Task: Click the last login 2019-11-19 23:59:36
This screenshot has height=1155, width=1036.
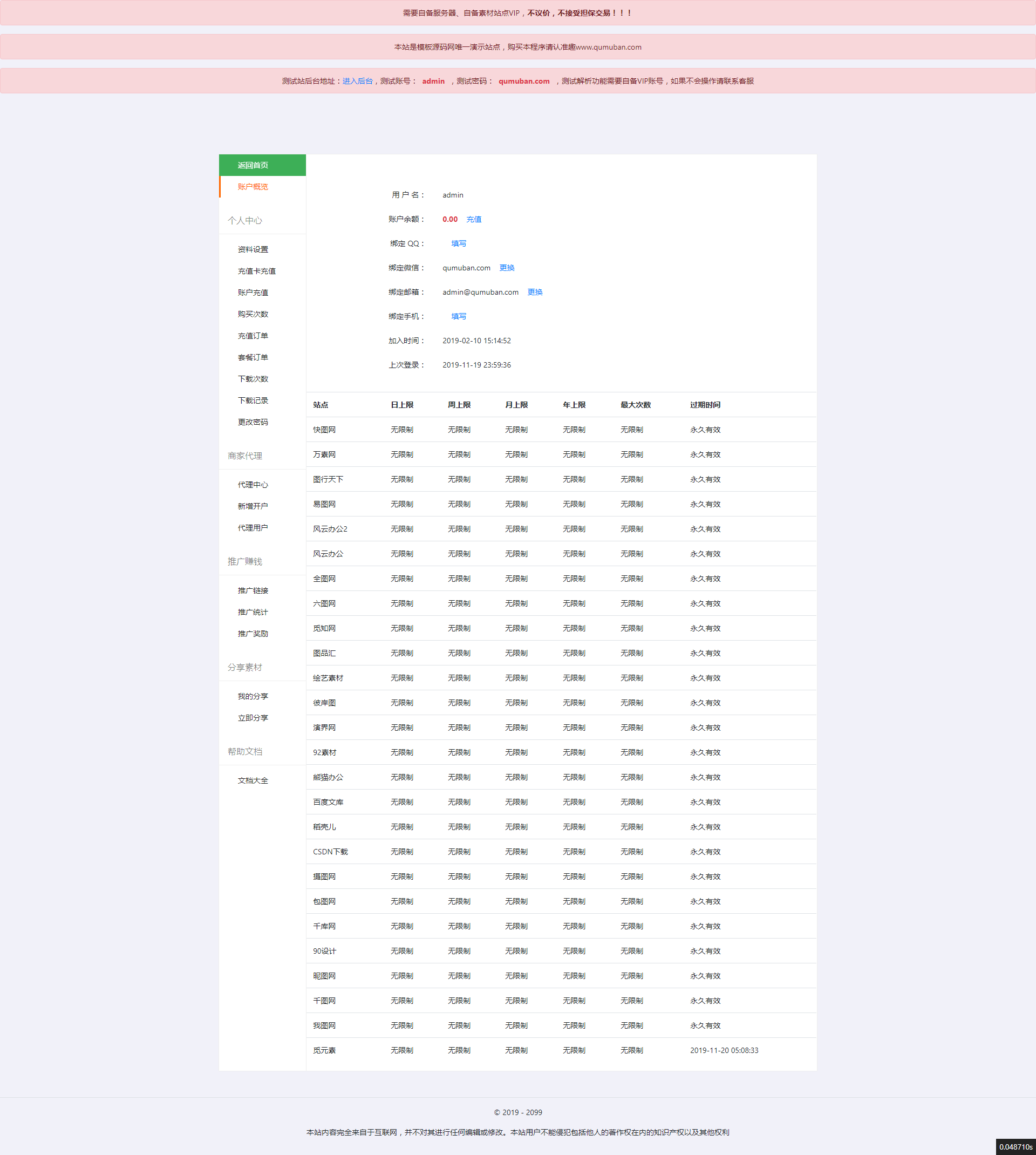Action: coord(476,365)
